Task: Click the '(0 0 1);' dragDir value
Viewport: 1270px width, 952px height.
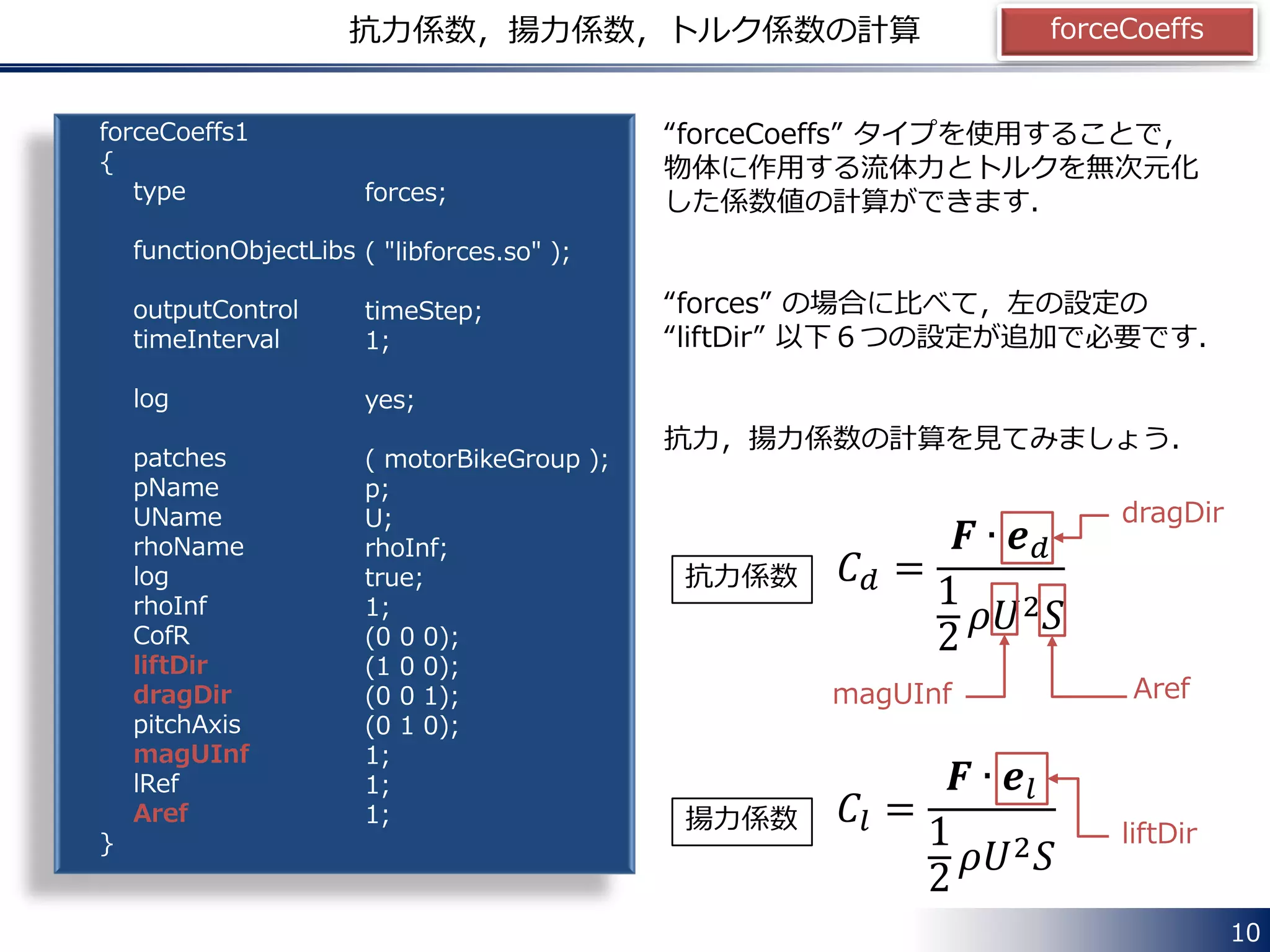Action: pos(412,697)
